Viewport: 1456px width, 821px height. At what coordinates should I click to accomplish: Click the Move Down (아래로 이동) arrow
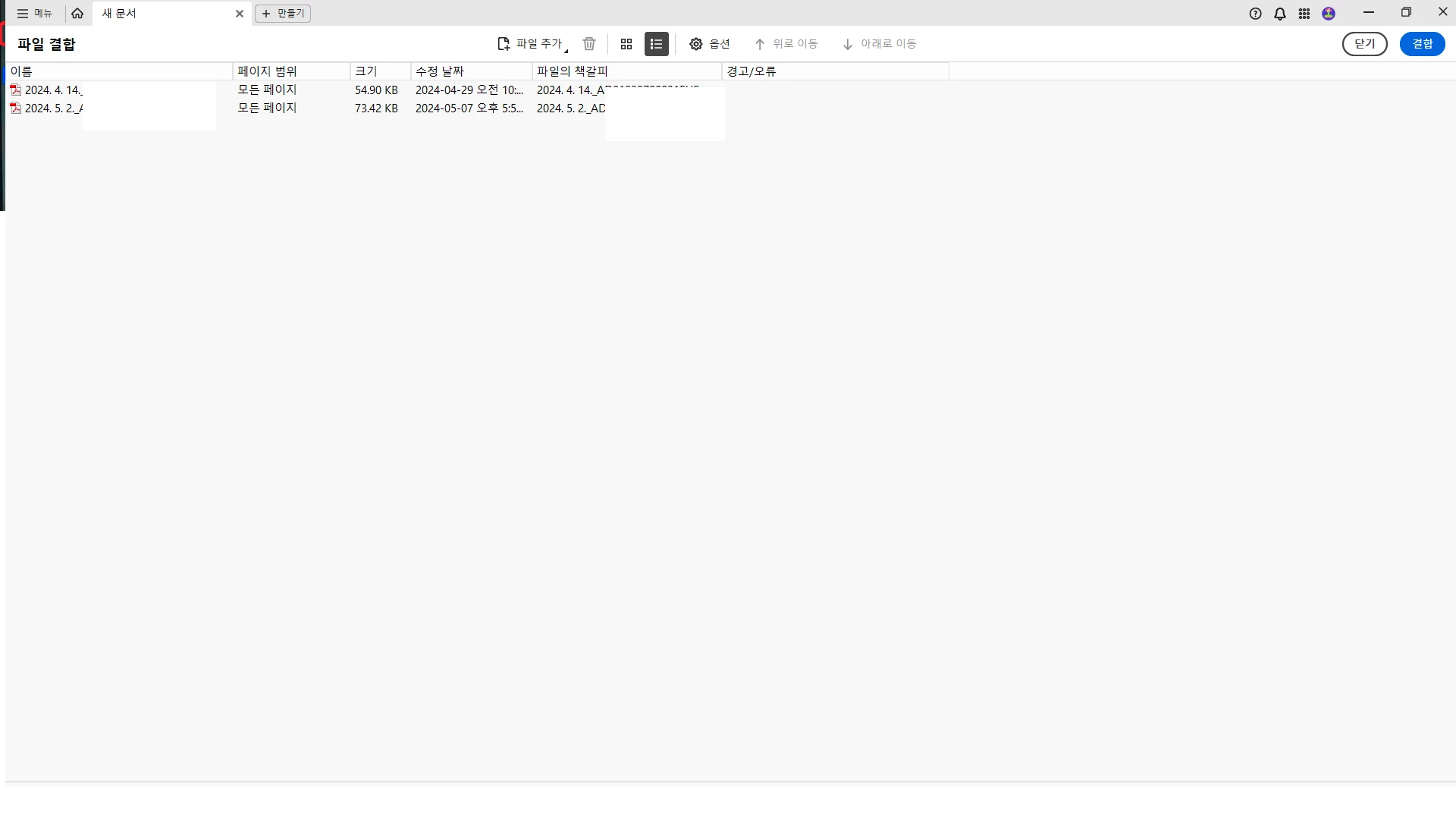[x=848, y=44]
